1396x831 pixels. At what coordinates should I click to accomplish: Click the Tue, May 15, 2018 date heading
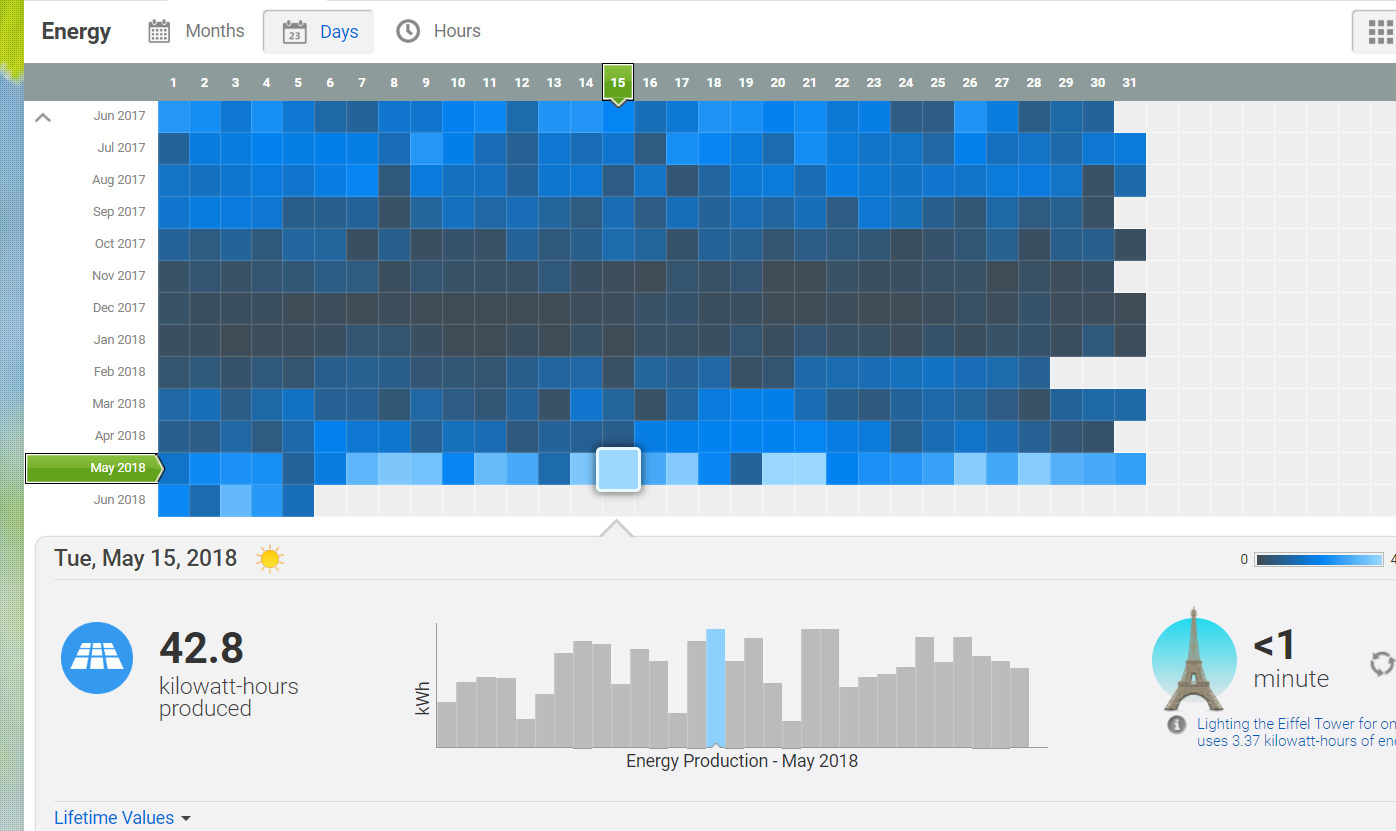(146, 558)
